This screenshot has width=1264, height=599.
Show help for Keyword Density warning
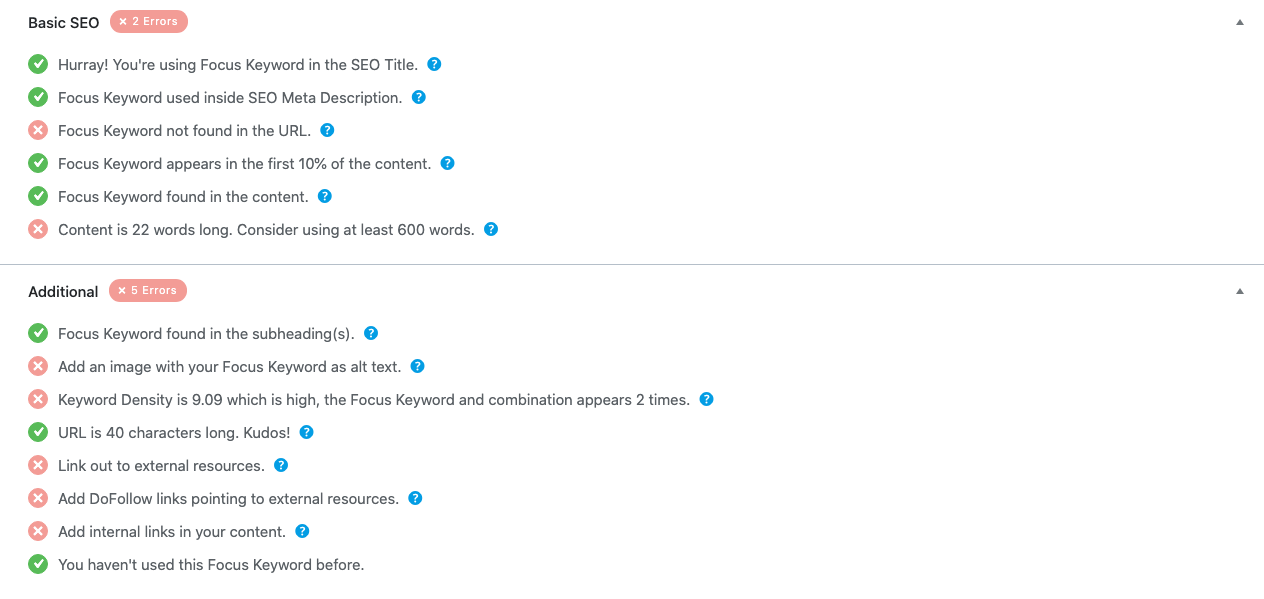tap(706, 399)
